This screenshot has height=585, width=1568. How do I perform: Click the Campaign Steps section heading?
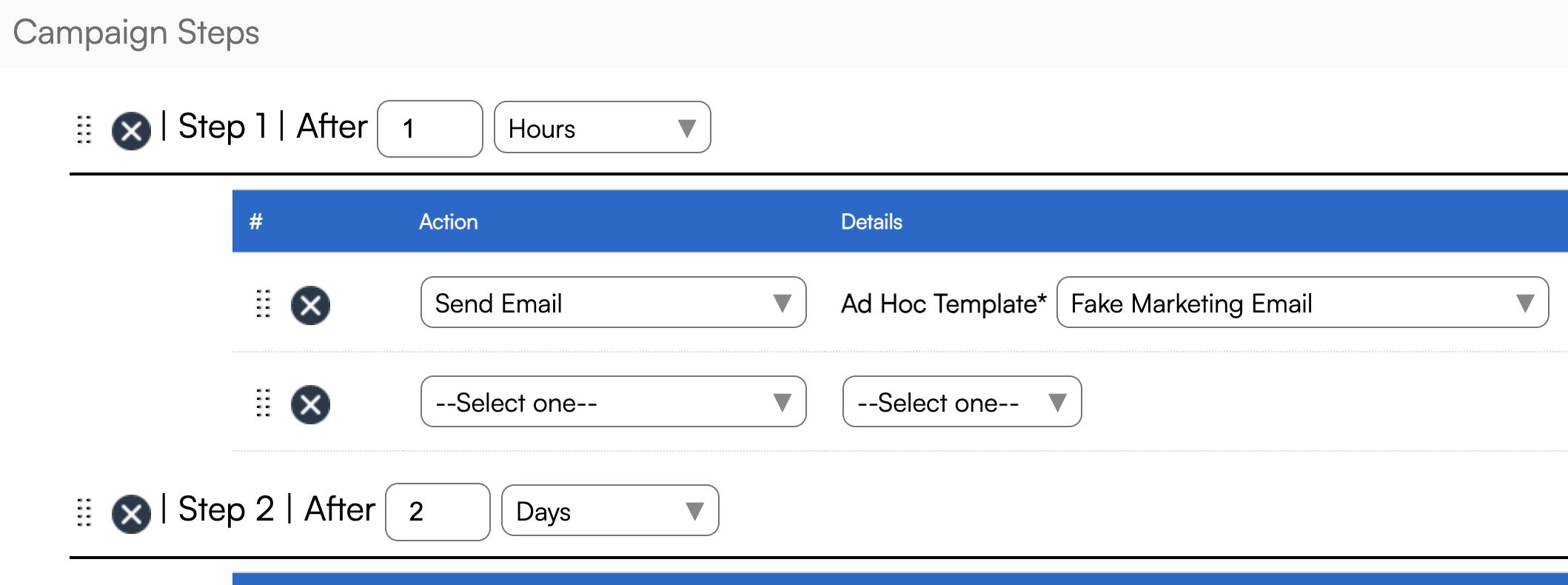(136, 33)
